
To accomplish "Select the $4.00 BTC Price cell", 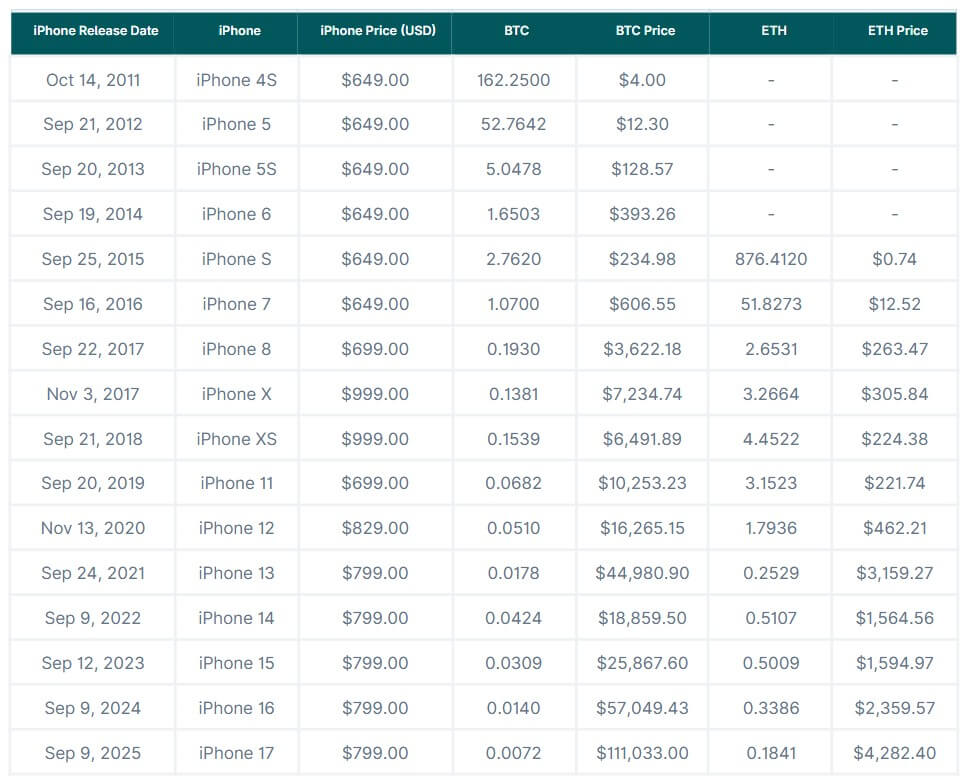I will pyautogui.click(x=643, y=79).
